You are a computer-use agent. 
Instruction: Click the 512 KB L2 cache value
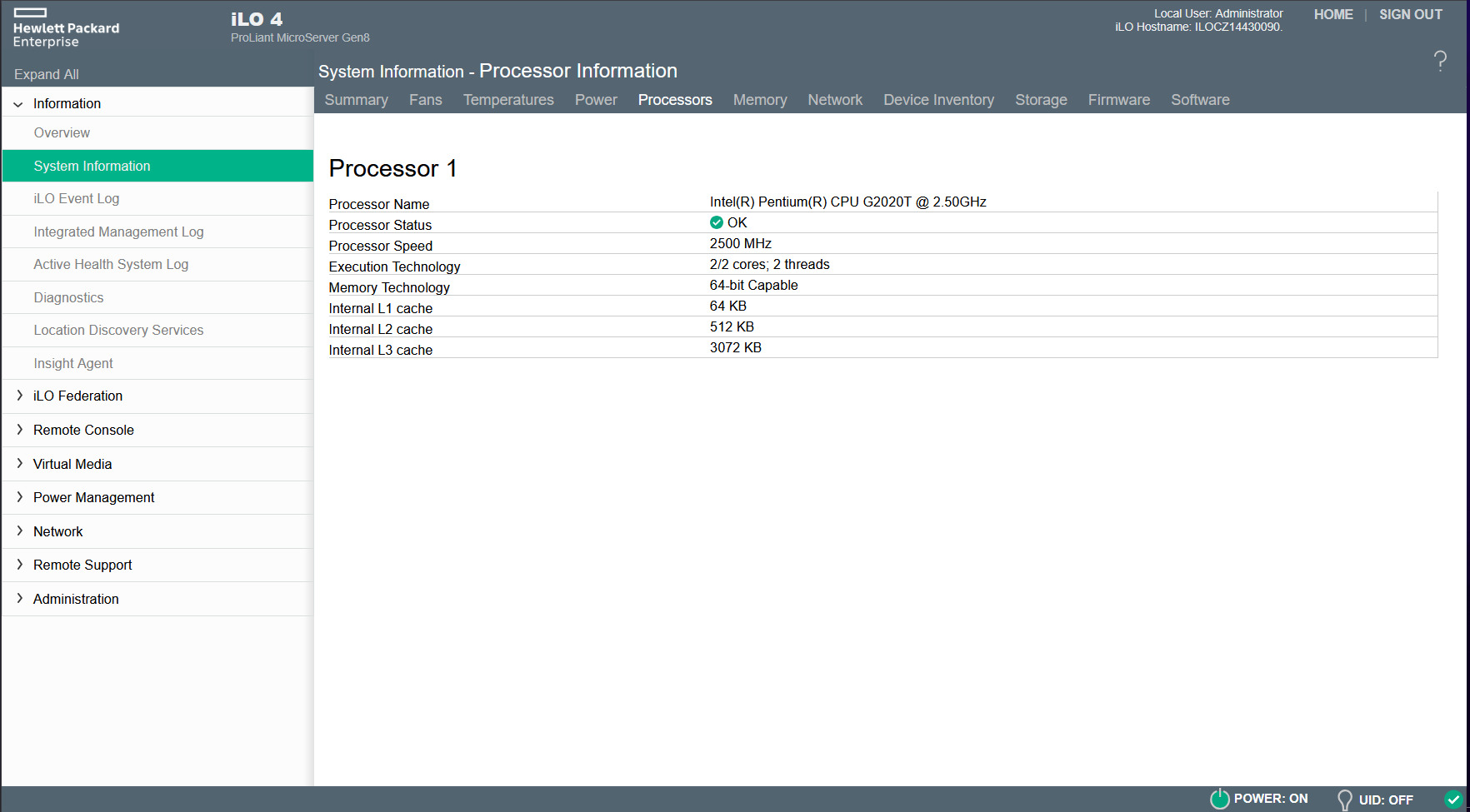click(732, 326)
